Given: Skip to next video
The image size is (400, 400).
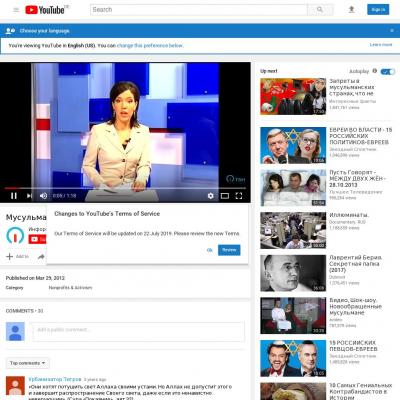Looking at the screenshot, I should coord(29,196).
